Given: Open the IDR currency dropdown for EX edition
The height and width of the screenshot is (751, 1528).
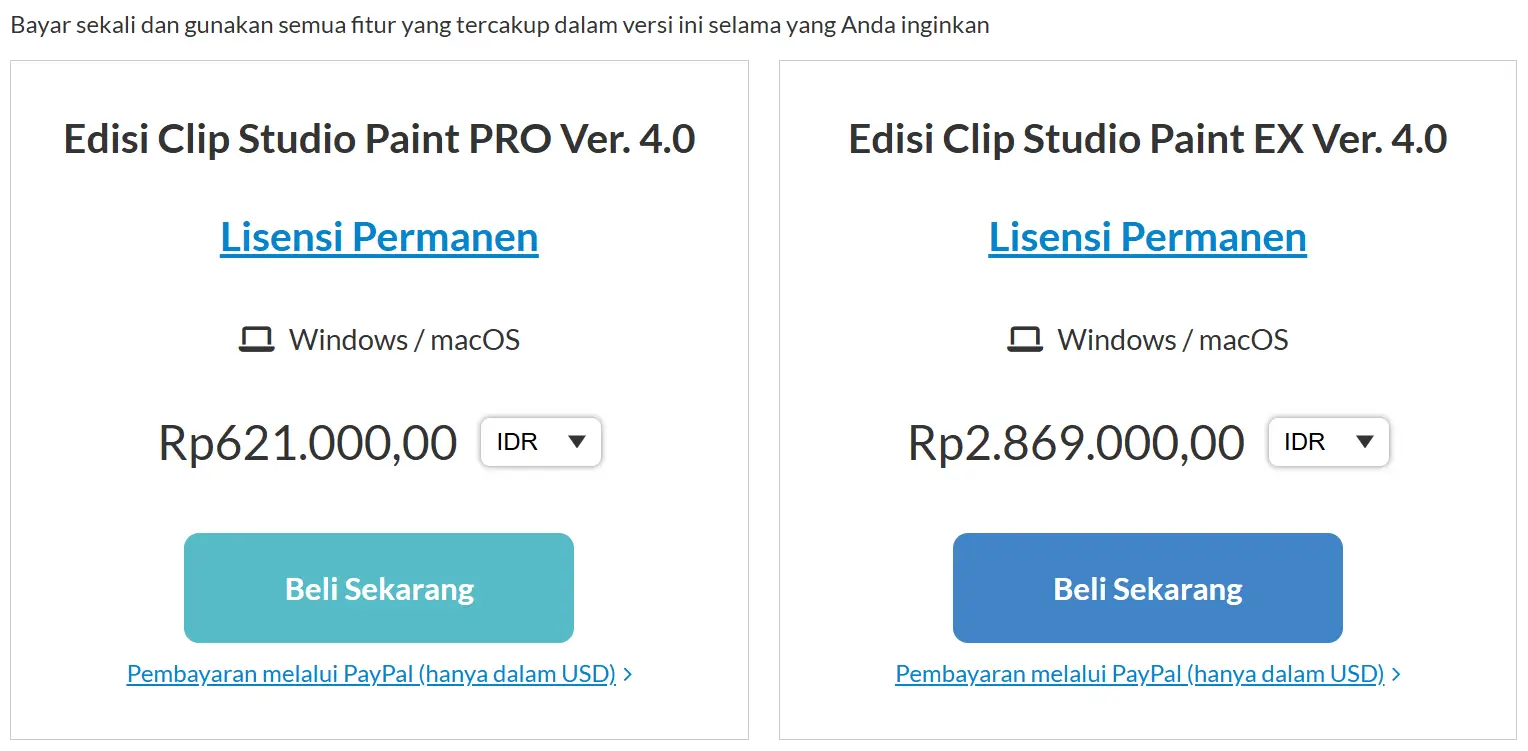Looking at the screenshot, I should click(x=1328, y=442).
